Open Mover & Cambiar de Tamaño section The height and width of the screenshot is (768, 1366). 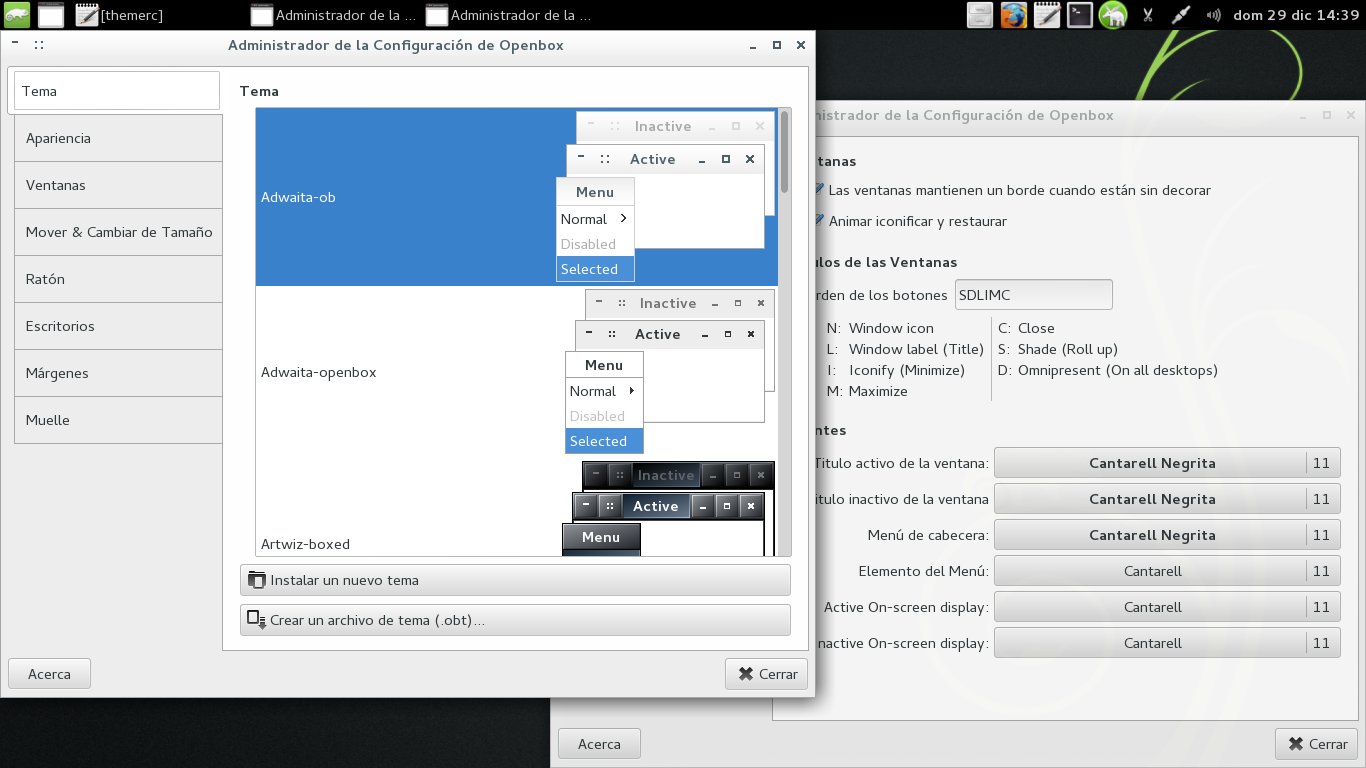point(118,232)
